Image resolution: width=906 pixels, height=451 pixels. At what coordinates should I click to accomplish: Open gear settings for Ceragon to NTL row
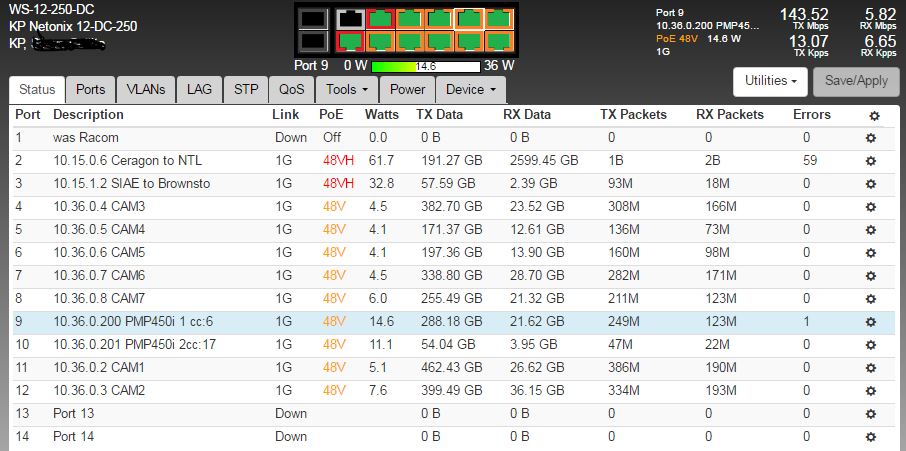pos(870,160)
